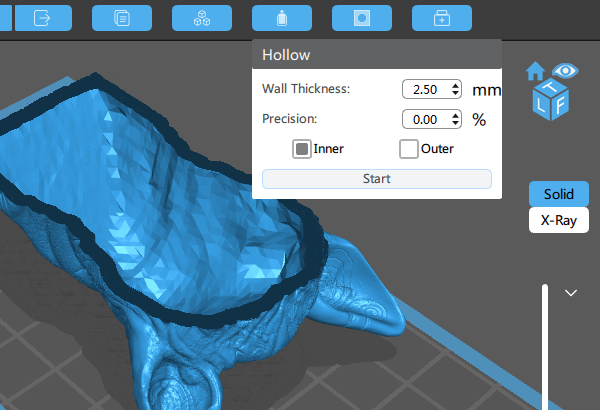Increase Wall Thickness with up arrow
The width and height of the screenshot is (600, 410).
455,85
